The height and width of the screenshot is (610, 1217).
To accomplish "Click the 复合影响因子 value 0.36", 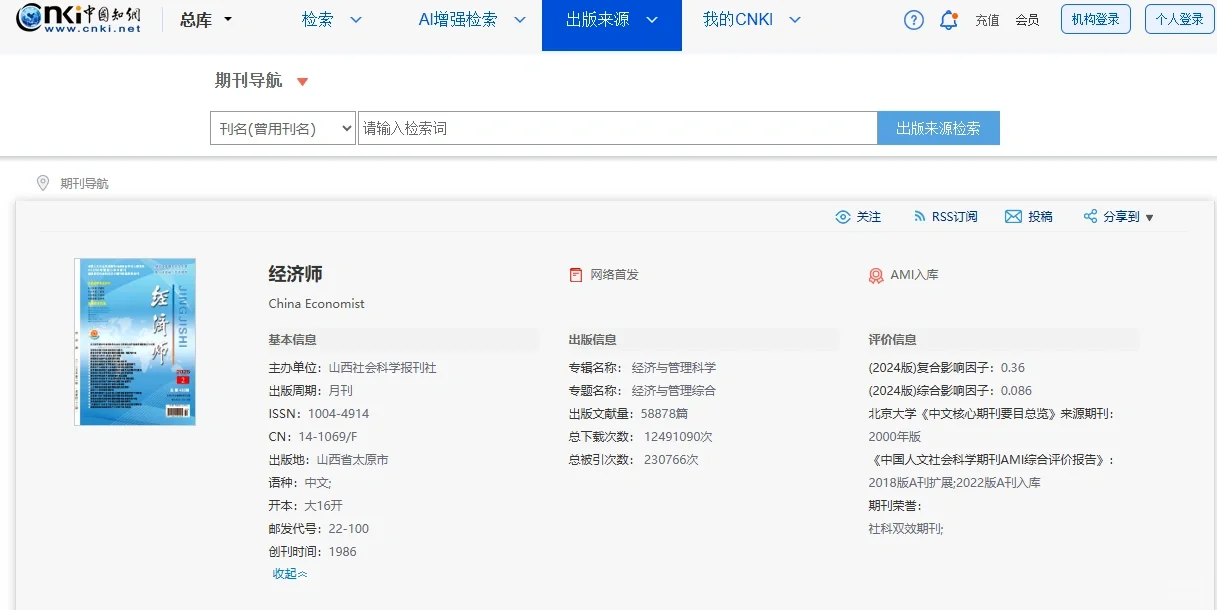I will [x=1013, y=368].
